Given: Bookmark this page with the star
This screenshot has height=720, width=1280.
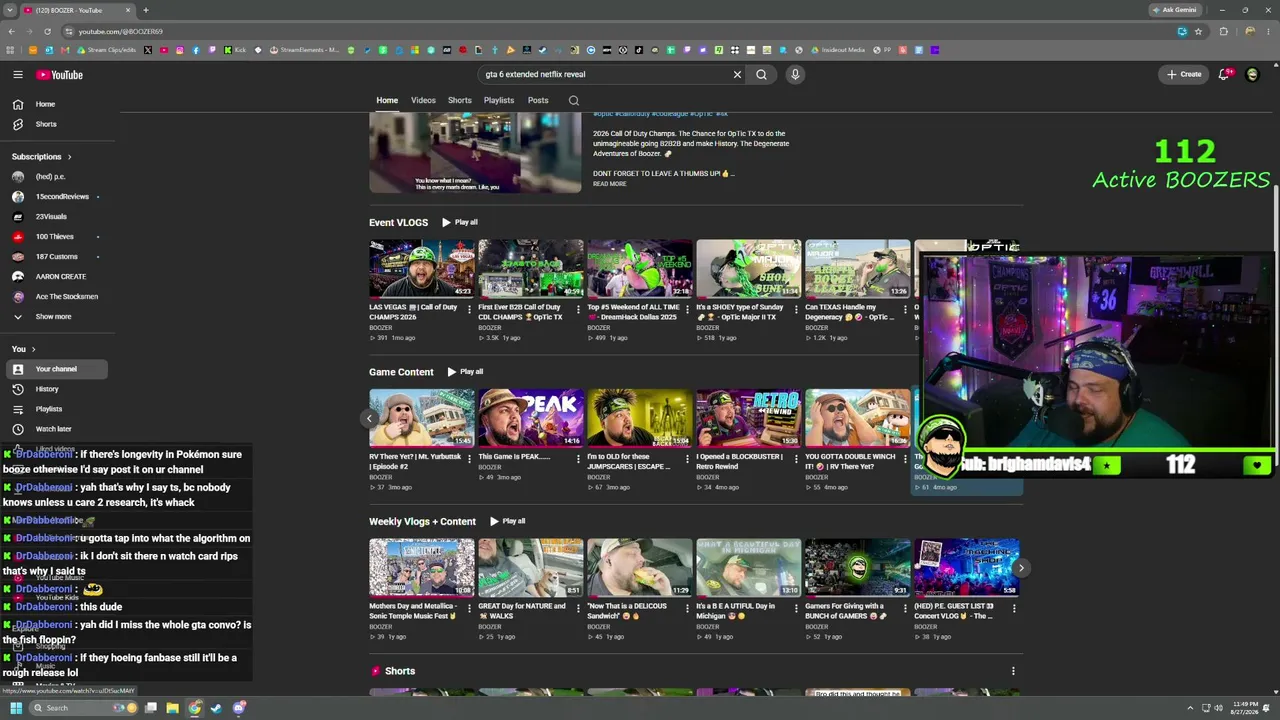Looking at the screenshot, I should click(x=1198, y=31).
